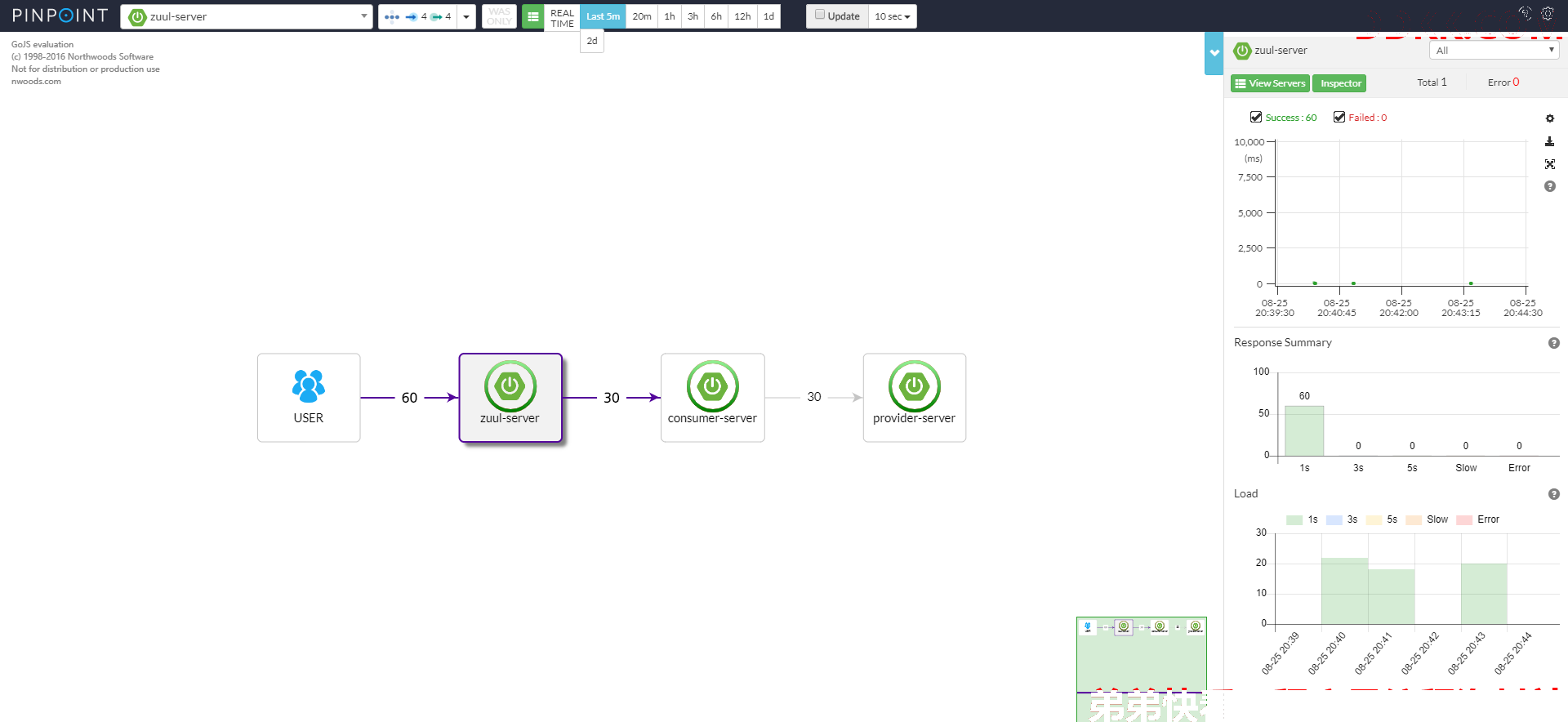Click the scatter chart fullscreen expand icon
1568x722 pixels.
click(x=1549, y=164)
